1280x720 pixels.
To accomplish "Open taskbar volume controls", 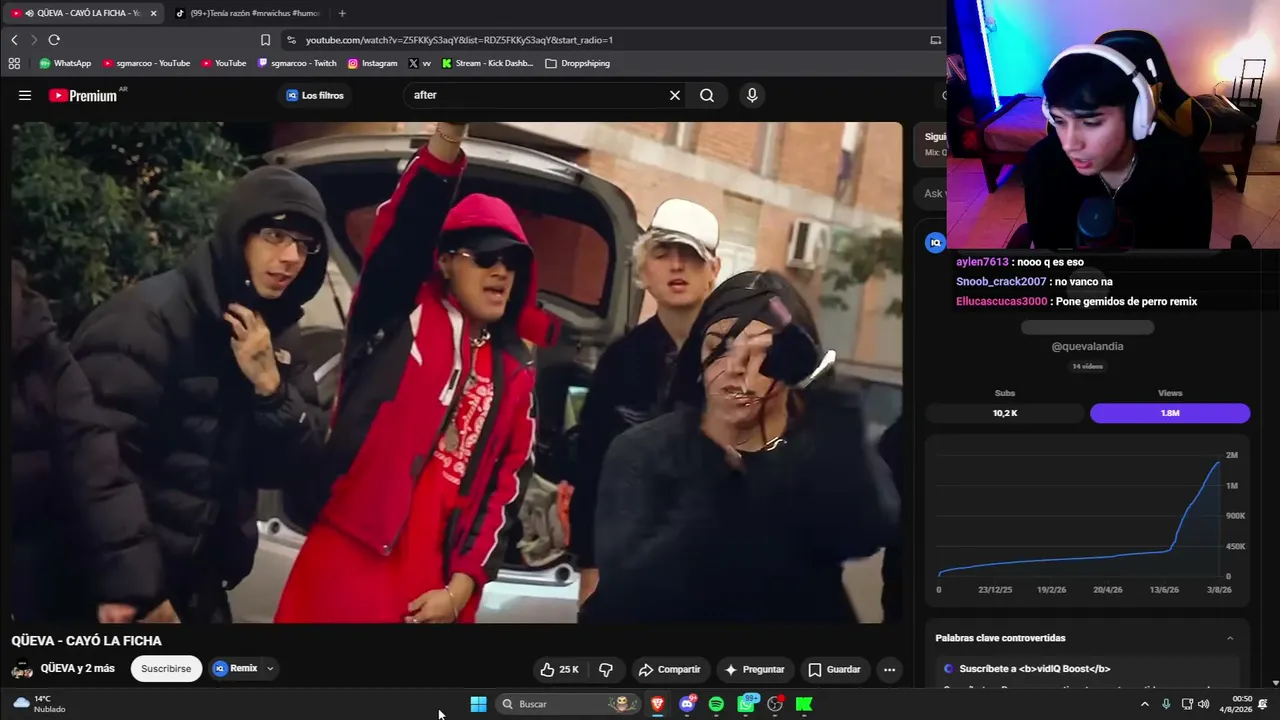I will (x=1203, y=704).
